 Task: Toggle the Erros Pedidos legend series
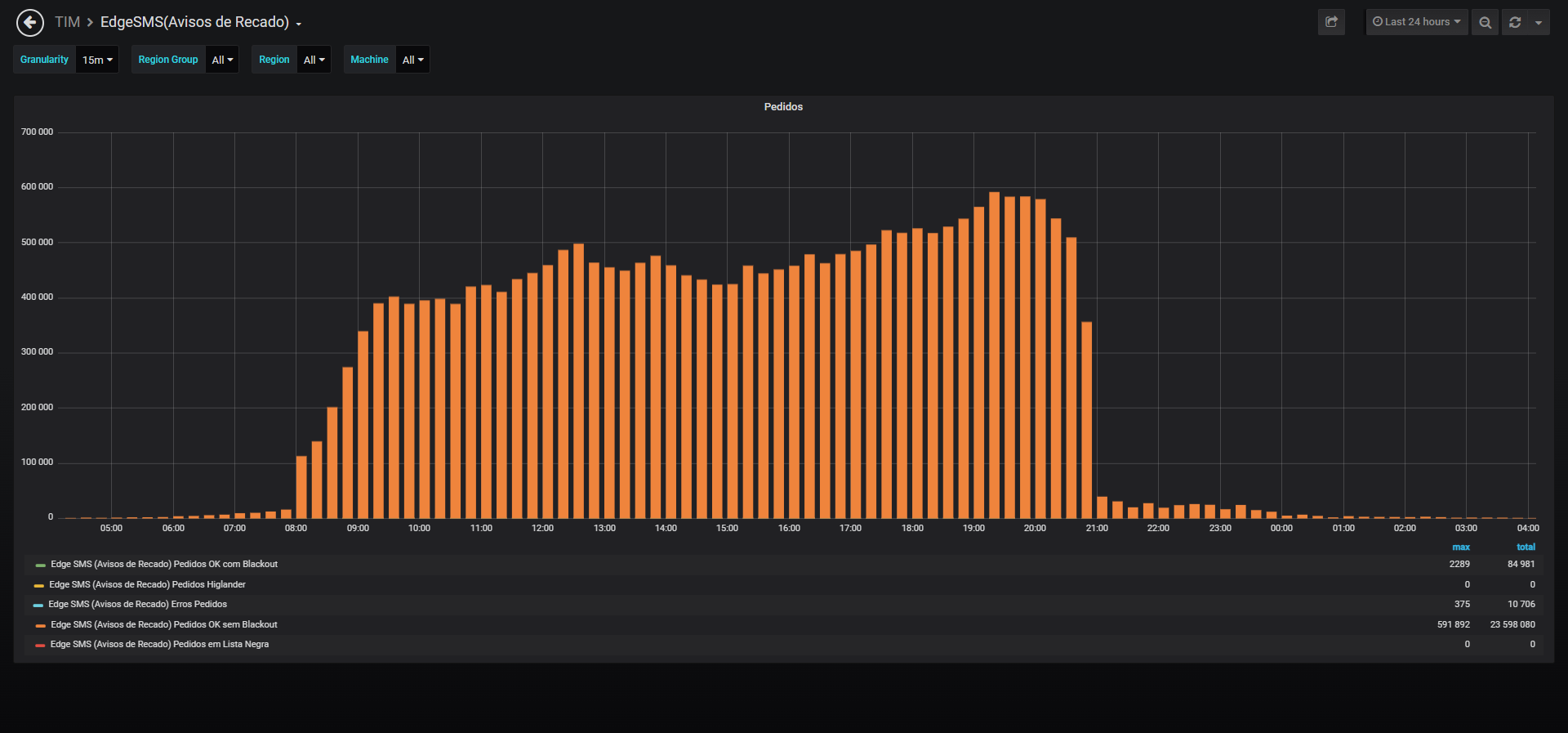point(137,604)
